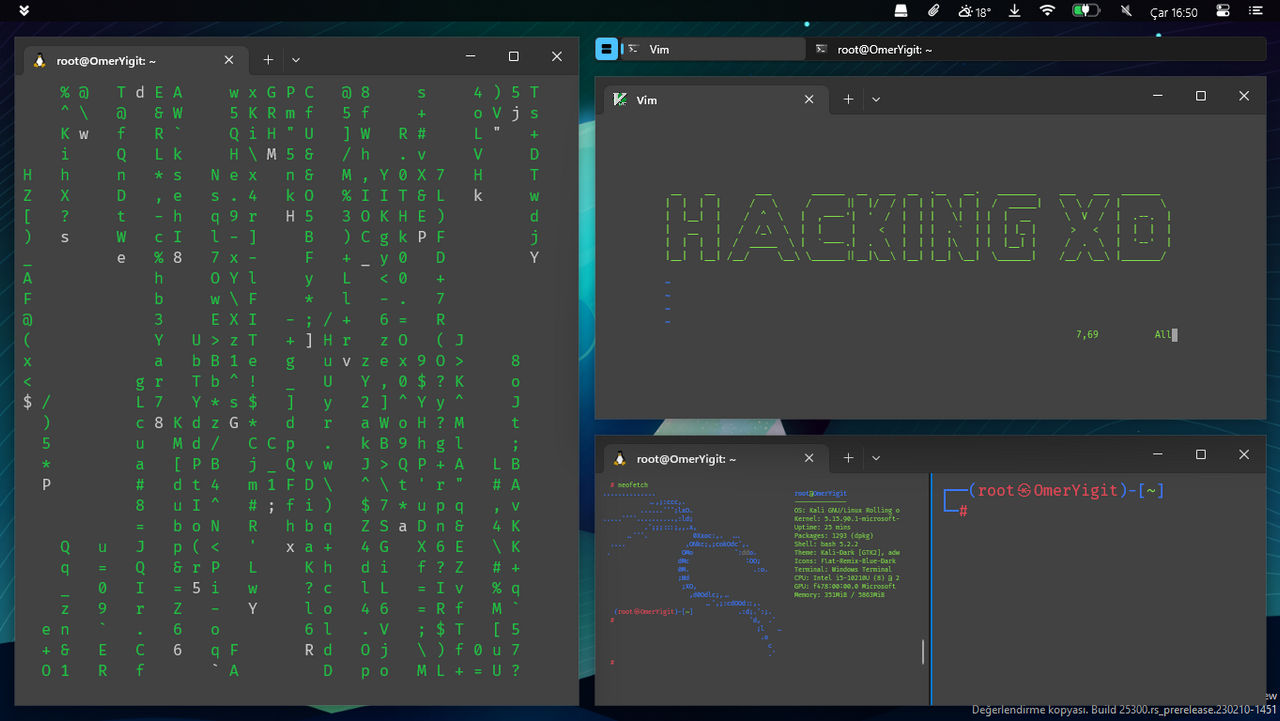
Task: Click the Wi-Fi icon in the top bar
Action: pos(1046,12)
